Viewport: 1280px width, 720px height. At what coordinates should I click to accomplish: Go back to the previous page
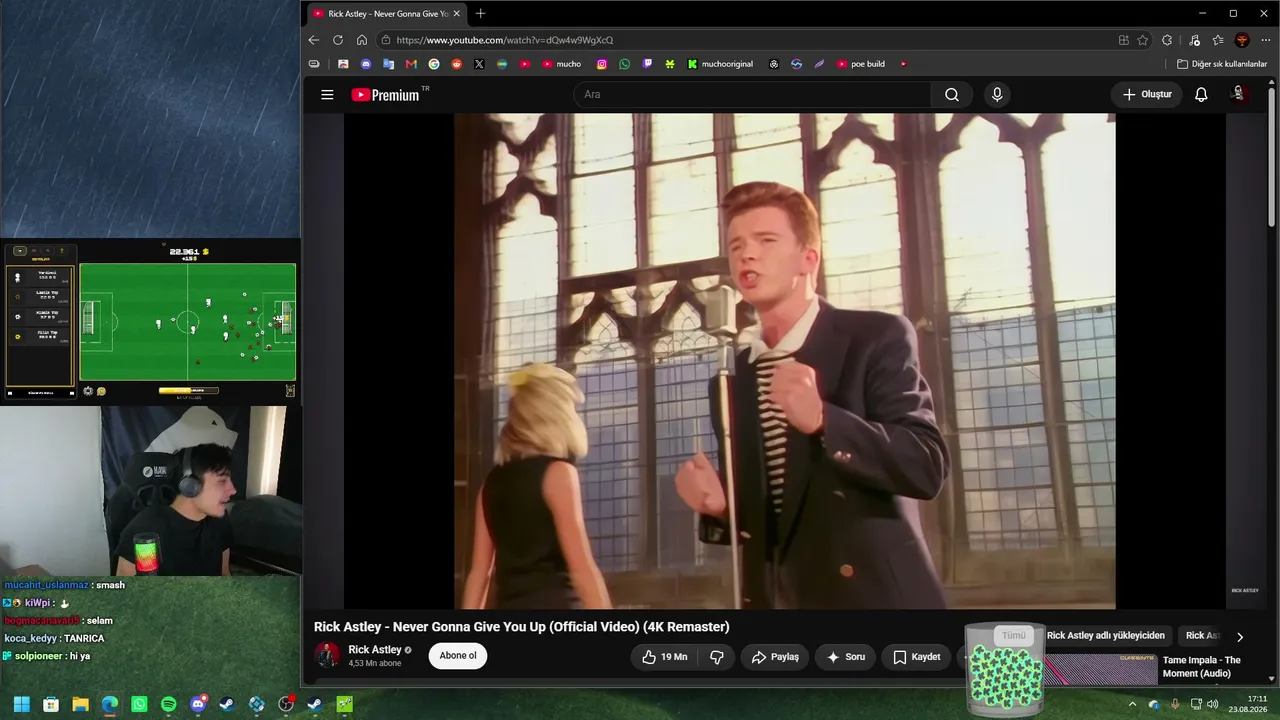pos(314,40)
